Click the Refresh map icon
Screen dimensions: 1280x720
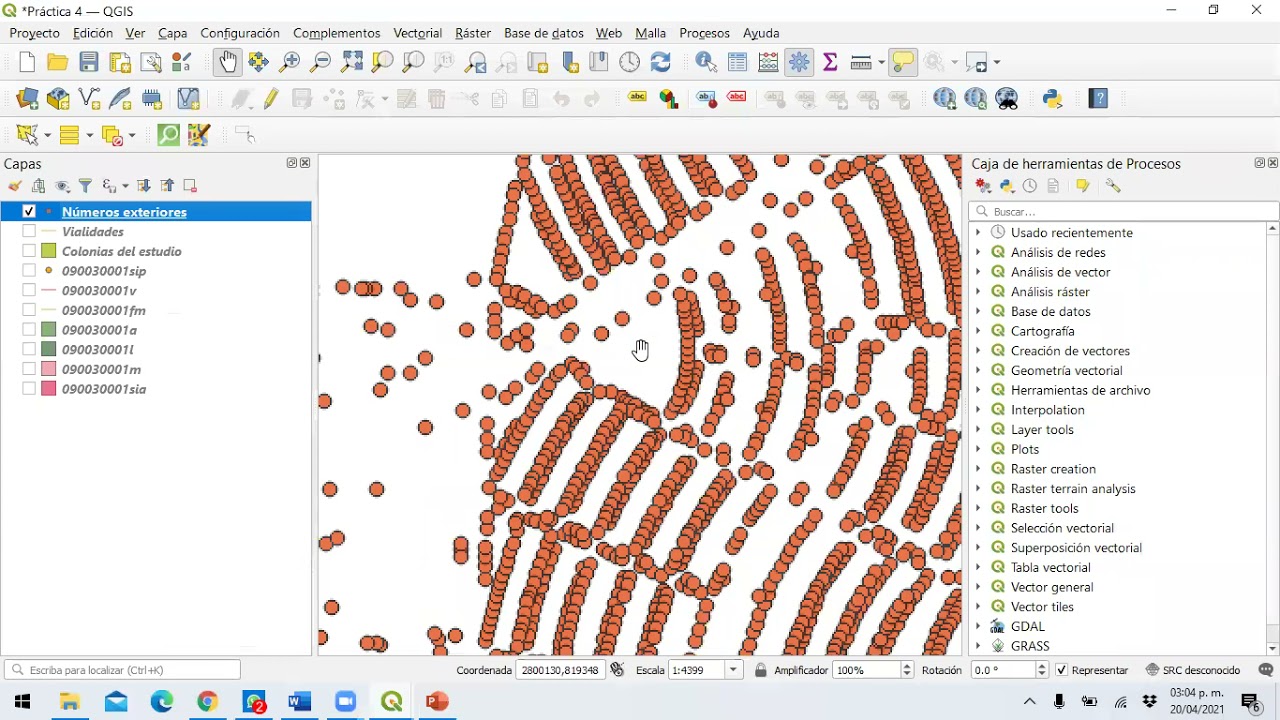[x=660, y=62]
